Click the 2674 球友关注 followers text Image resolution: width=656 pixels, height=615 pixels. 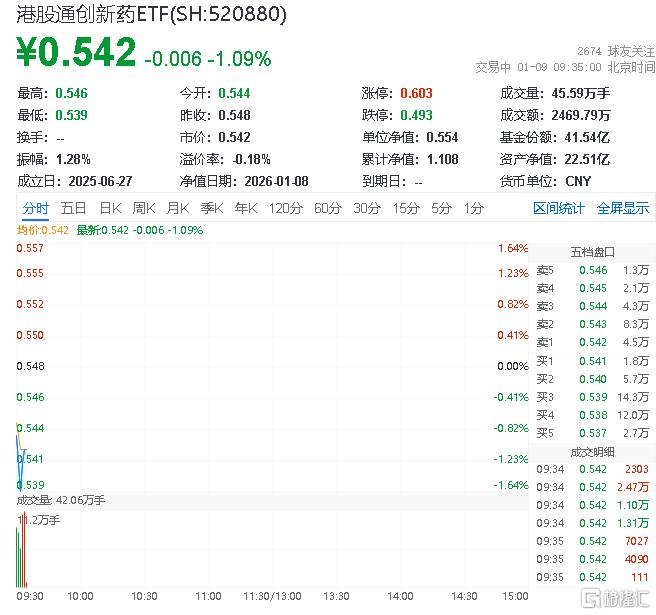click(615, 51)
